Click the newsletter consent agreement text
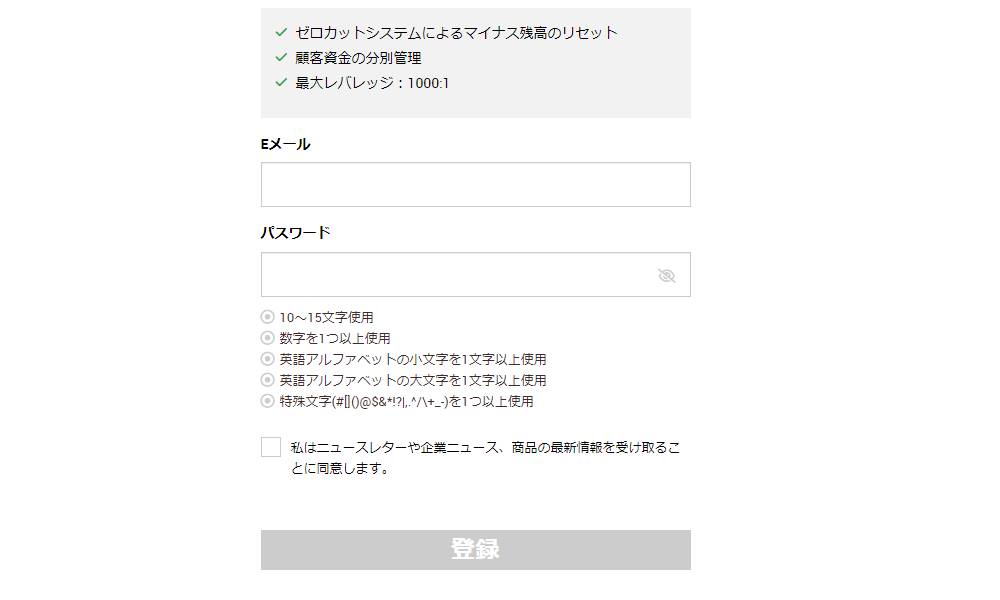 coord(480,458)
